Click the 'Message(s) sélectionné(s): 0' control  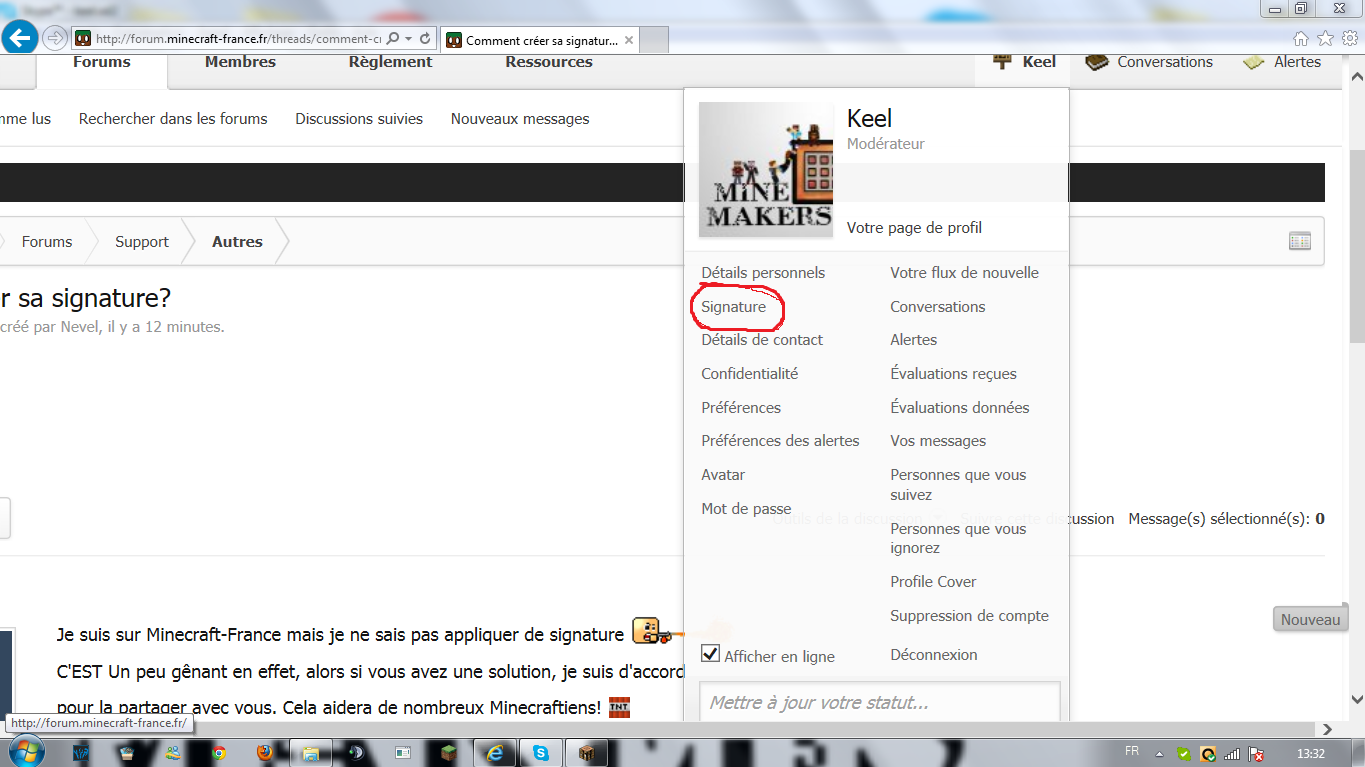coord(1226,519)
